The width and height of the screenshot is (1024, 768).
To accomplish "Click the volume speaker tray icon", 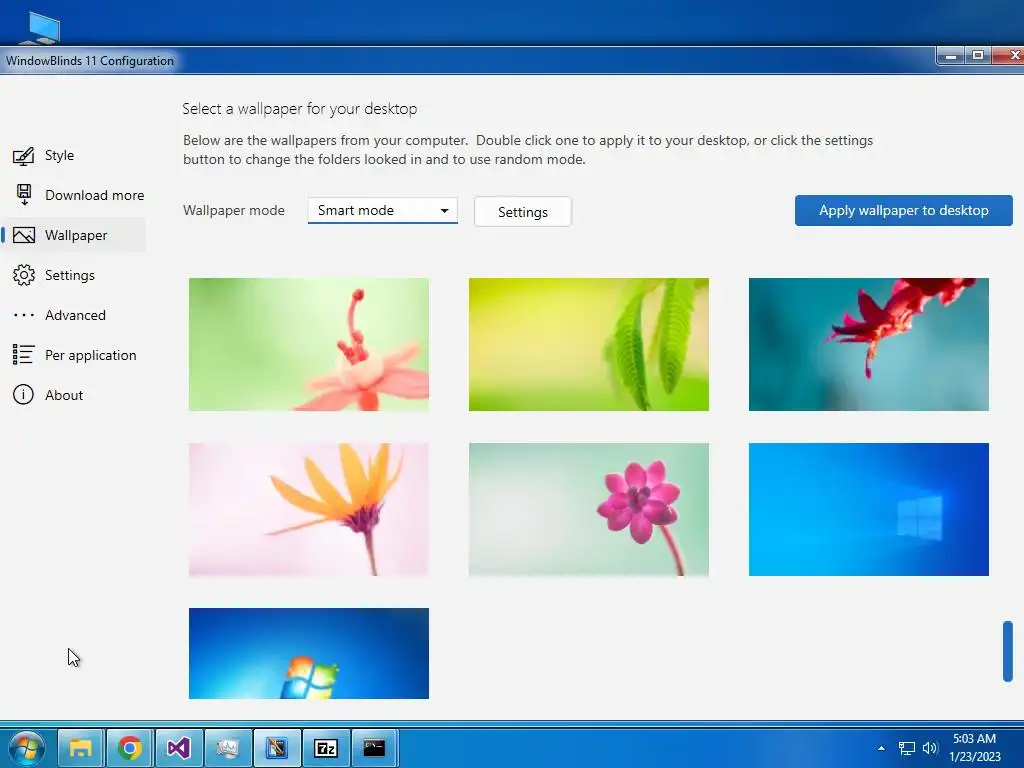I will [x=930, y=748].
